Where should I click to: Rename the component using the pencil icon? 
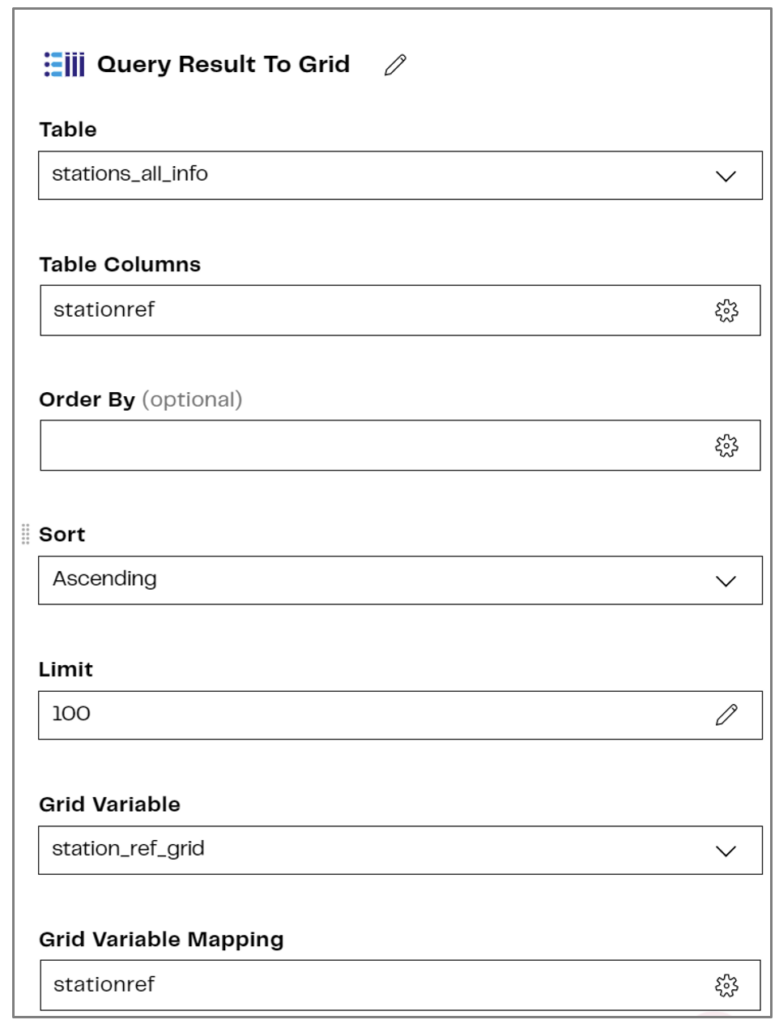tap(392, 63)
